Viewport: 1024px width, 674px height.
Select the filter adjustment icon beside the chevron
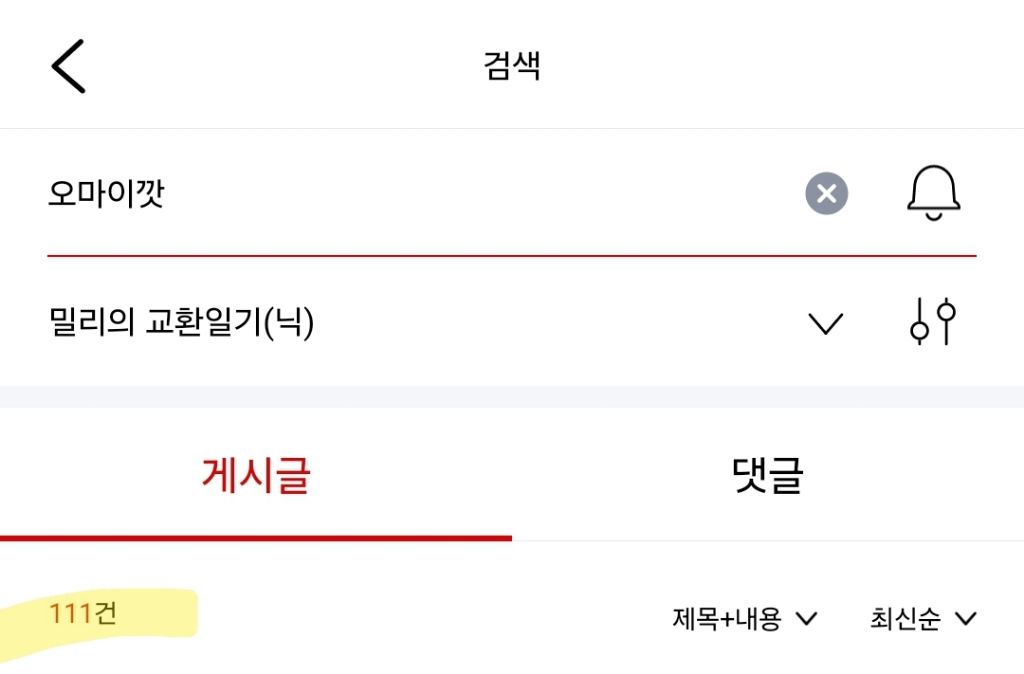coord(934,322)
